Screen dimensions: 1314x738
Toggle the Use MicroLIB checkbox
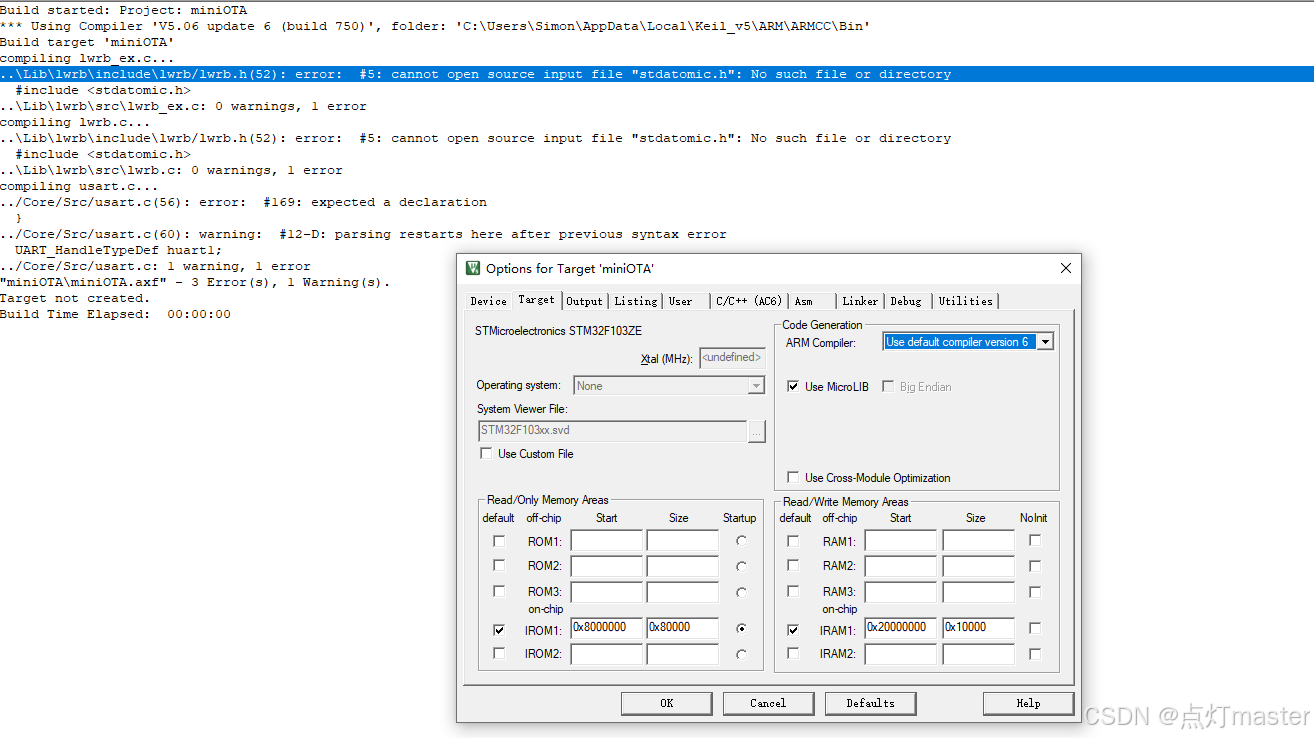[793, 387]
